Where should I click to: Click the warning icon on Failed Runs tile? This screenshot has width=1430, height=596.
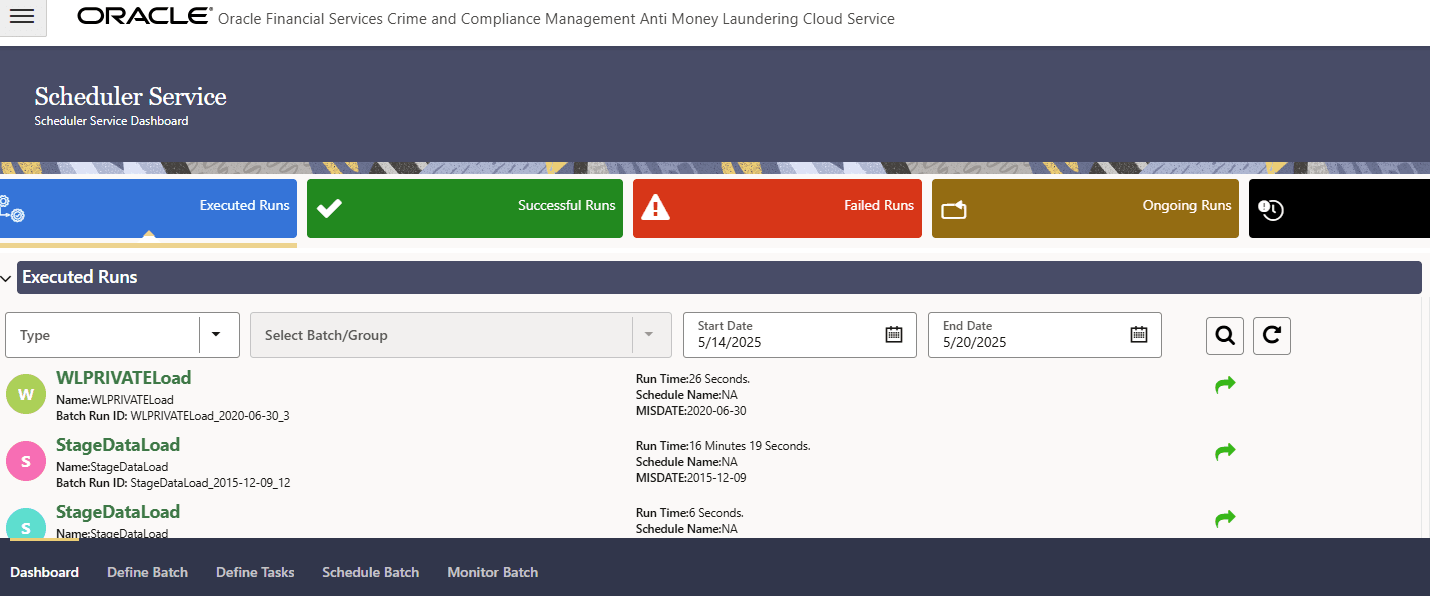pos(656,206)
